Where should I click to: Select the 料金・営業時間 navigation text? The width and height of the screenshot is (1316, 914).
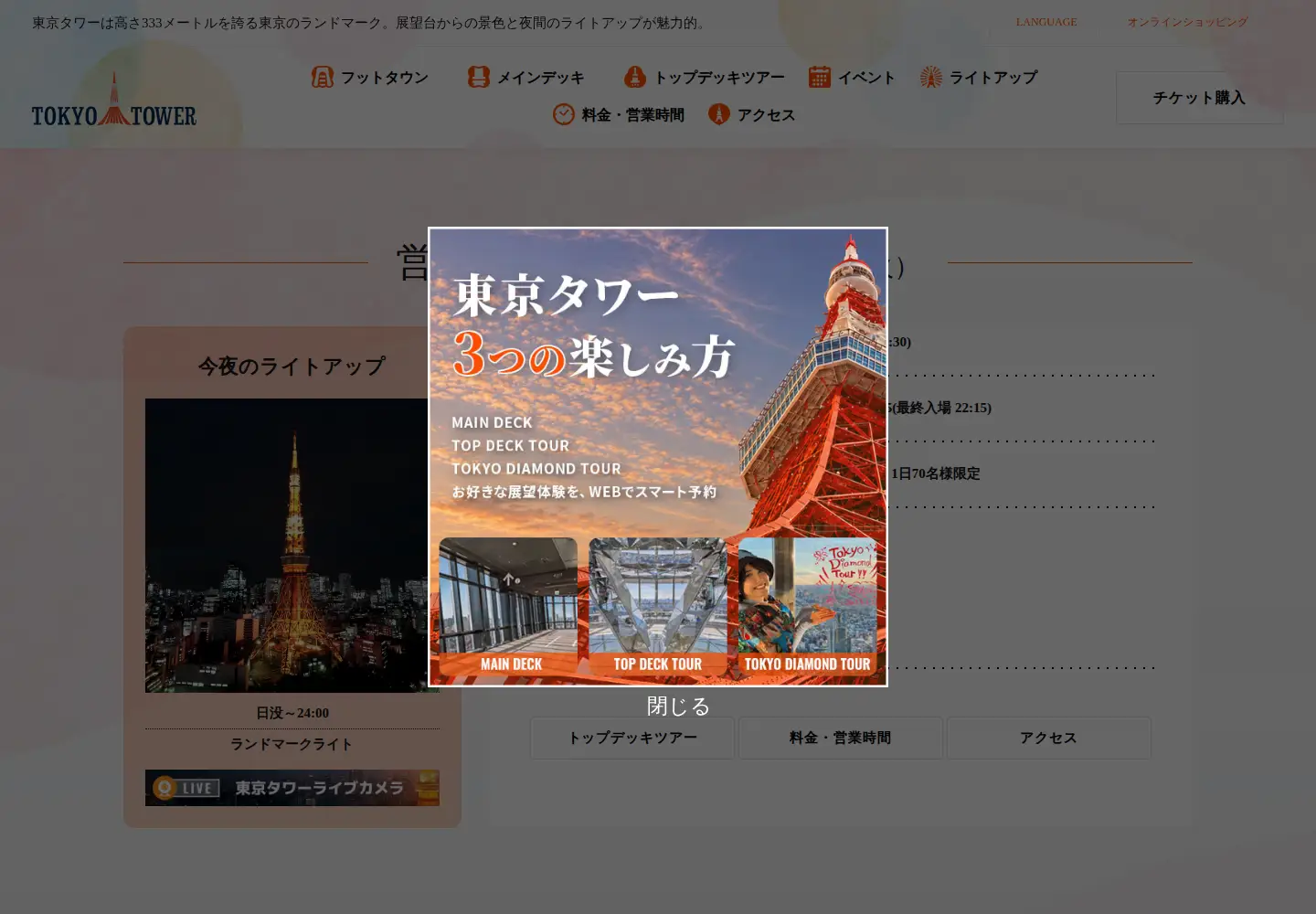[x=633, y=115]
